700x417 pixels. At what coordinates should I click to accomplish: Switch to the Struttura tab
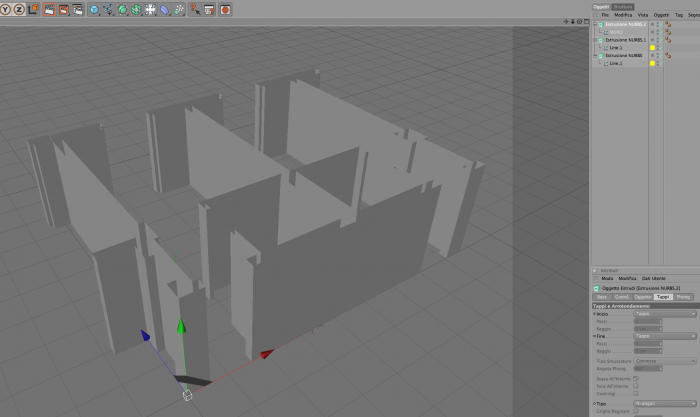click(622, 7)
